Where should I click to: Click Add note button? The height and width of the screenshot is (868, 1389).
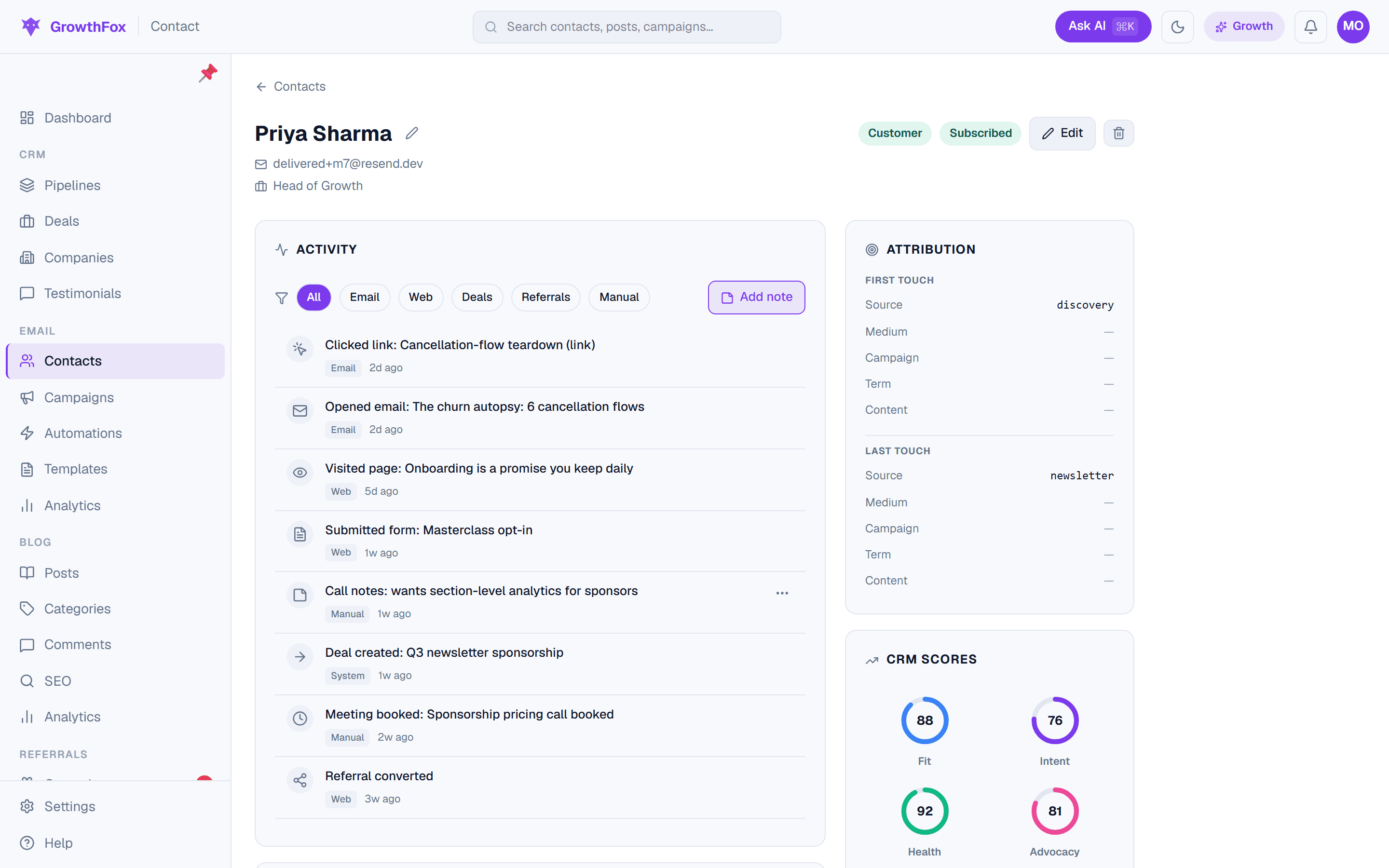[756, 298]
